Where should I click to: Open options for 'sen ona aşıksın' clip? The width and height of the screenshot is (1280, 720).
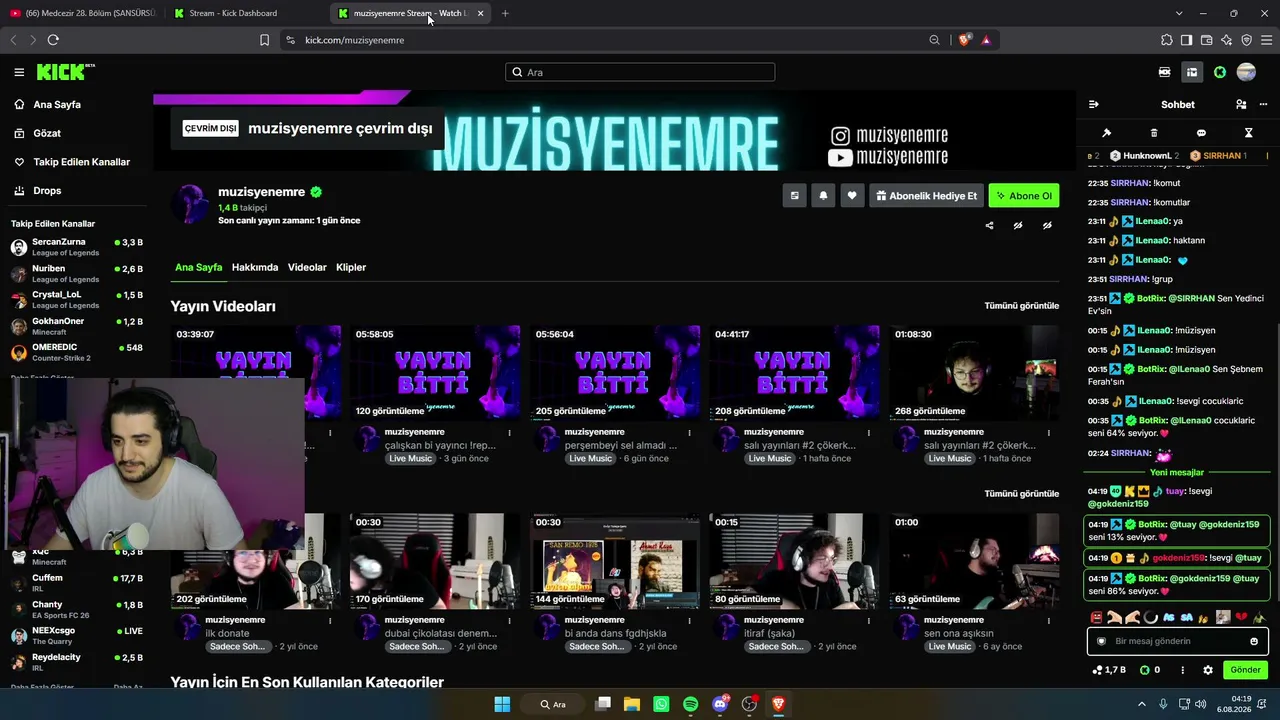[x=1048, y=621]
